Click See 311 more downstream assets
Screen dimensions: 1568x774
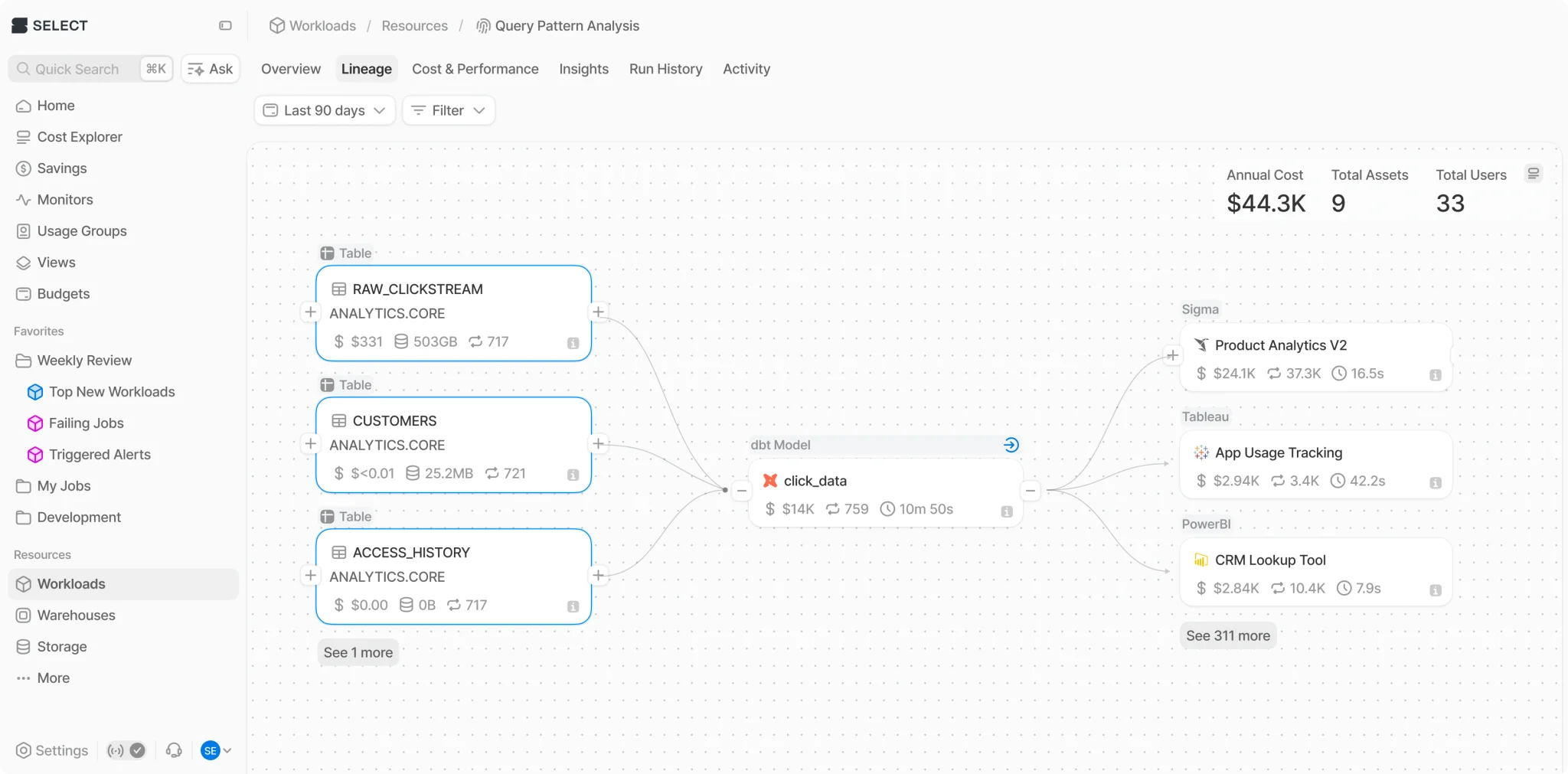tap(1228, 635)
